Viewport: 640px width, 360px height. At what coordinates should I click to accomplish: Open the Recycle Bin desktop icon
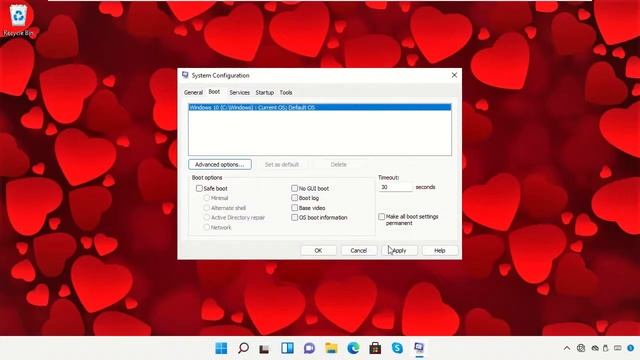point(18,20)
